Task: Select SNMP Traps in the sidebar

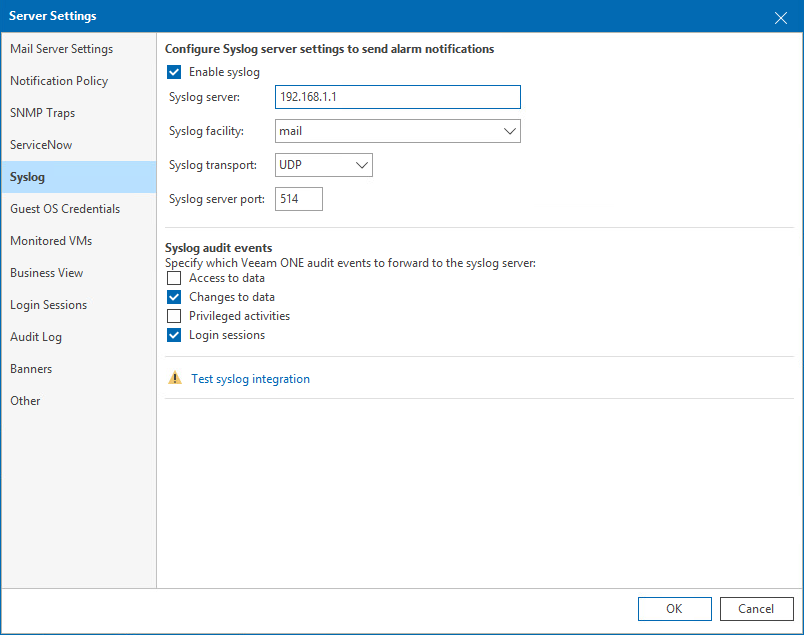Action: click(x=41, y=112)
